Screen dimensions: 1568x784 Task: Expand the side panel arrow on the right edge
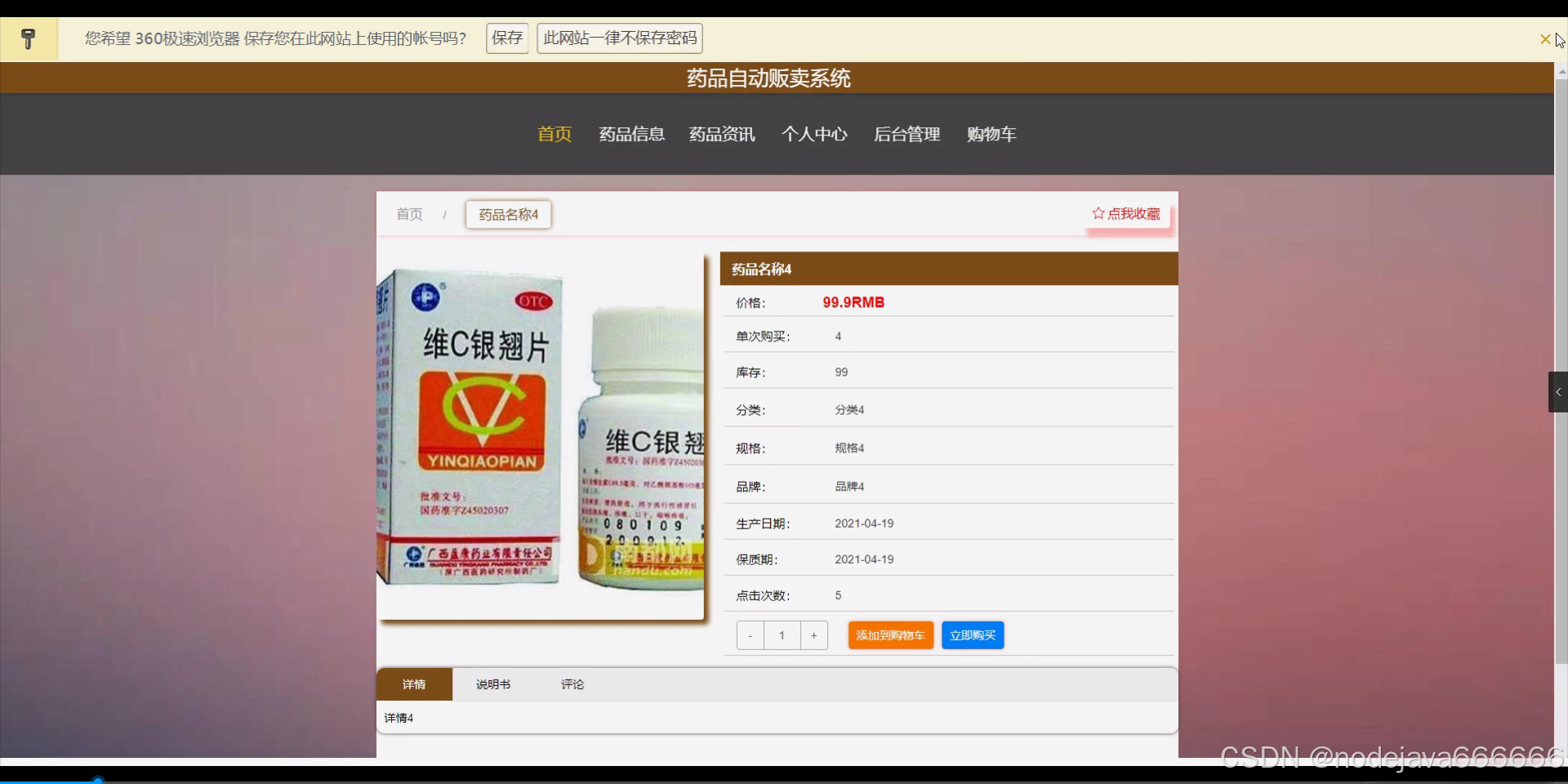click(1558, 392)
